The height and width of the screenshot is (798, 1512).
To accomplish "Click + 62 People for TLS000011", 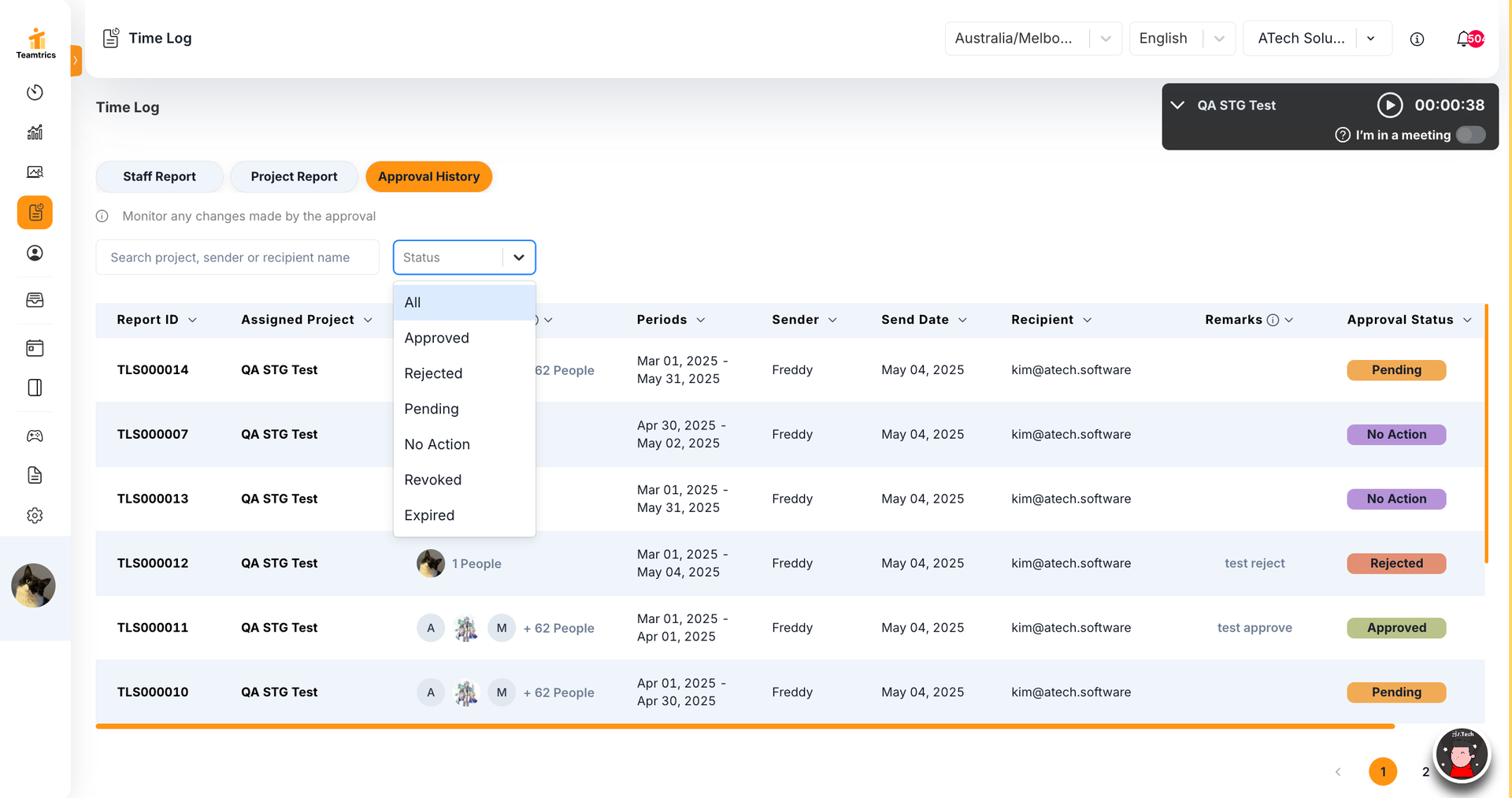I will pyautogui.click(x=559, y=629).
